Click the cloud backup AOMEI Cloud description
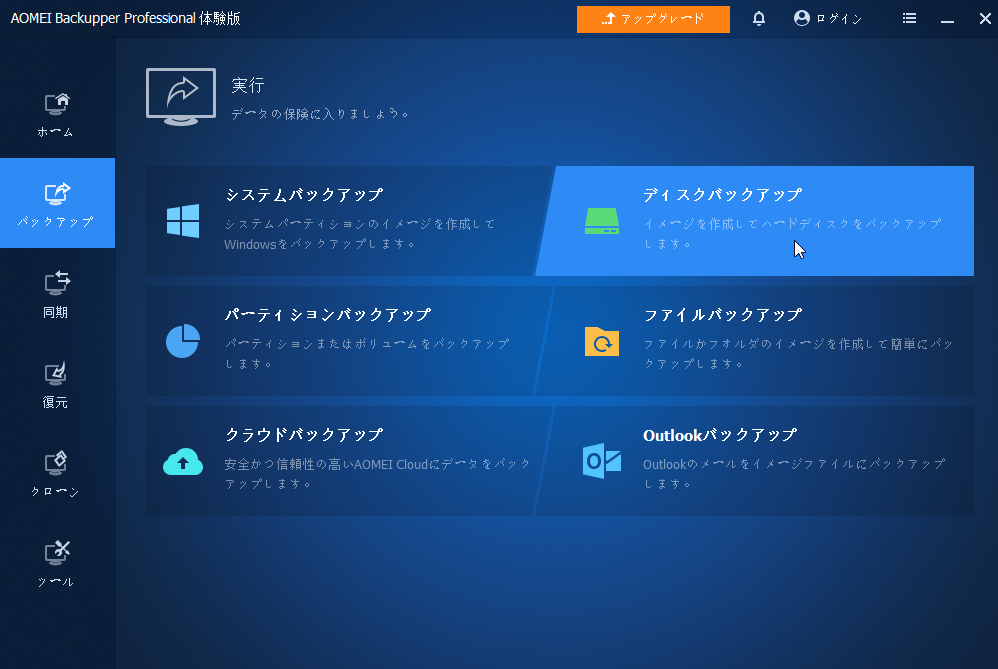Viewport: 998px width, 669px height. coord(377,474)
